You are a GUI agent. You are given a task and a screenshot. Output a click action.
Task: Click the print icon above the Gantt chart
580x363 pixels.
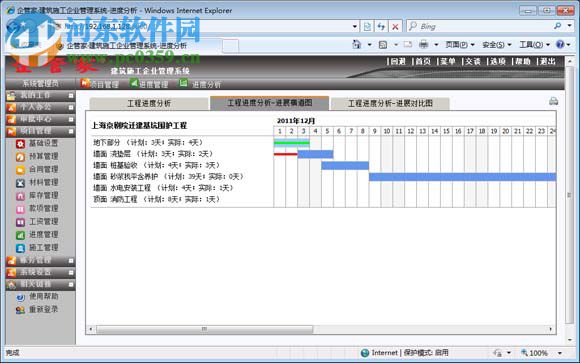[553, 101]
